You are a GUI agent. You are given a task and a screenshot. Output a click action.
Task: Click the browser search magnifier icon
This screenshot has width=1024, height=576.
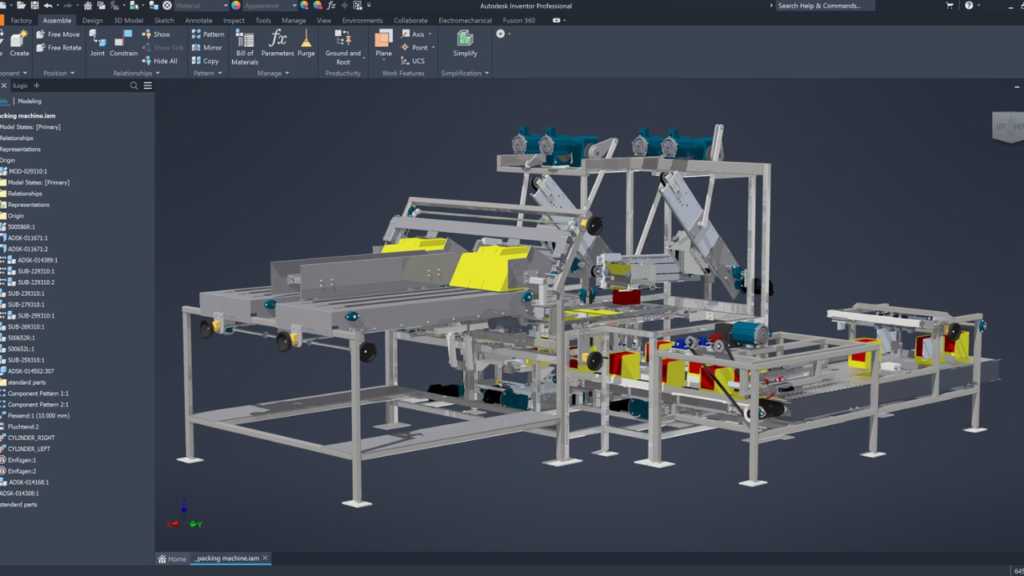pyautogui.click(x=133, y=86)
